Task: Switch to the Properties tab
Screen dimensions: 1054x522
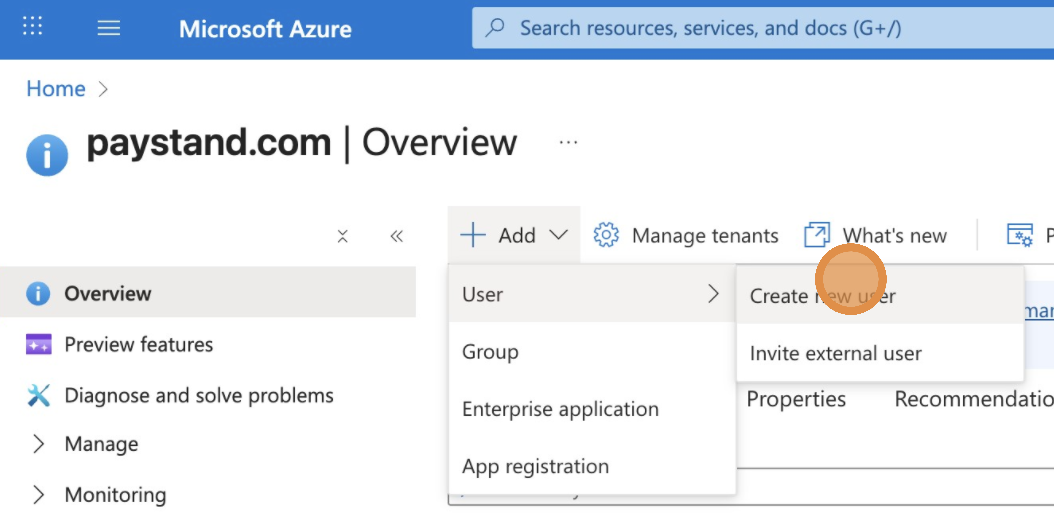Action: pyautogui.click(x=796, y=399)
